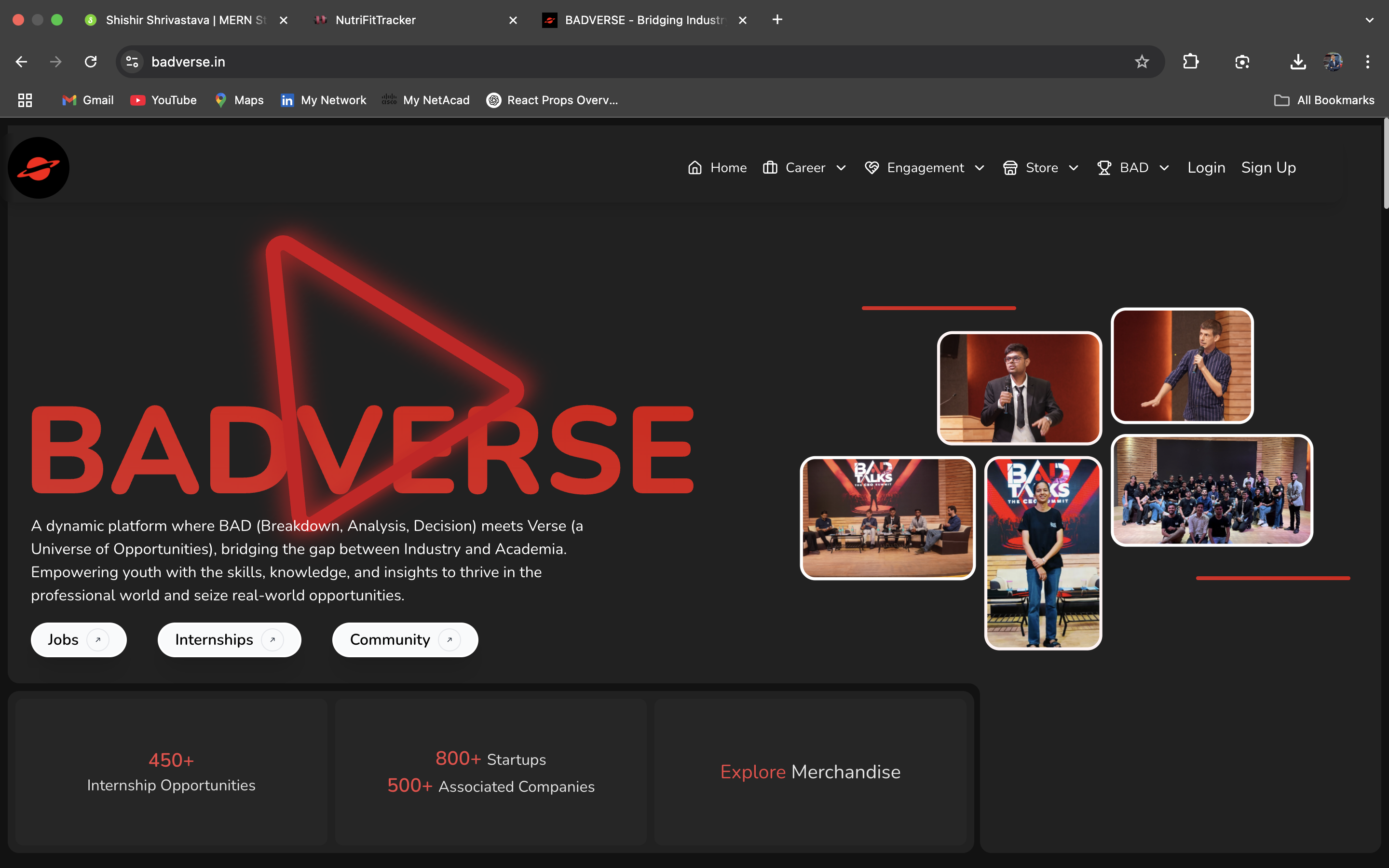Click the Store shop icon
Viewport: 1389px width, 868px height.
point(1010,168)
